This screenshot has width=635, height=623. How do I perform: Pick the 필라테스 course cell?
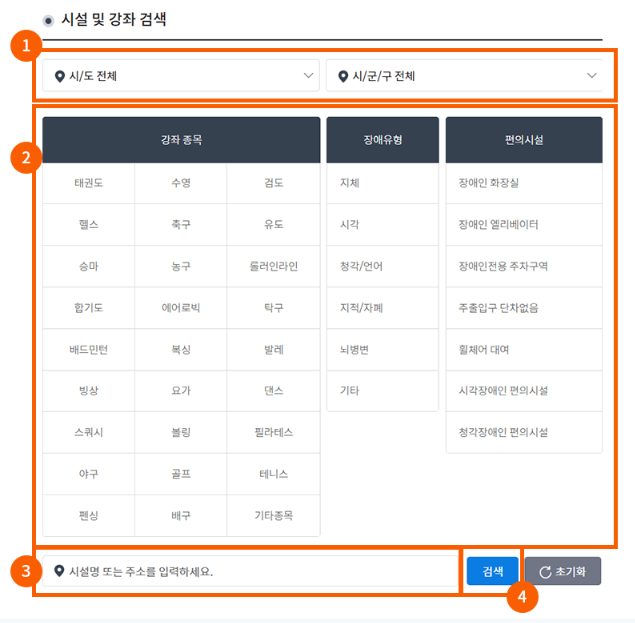coord(274,433)
